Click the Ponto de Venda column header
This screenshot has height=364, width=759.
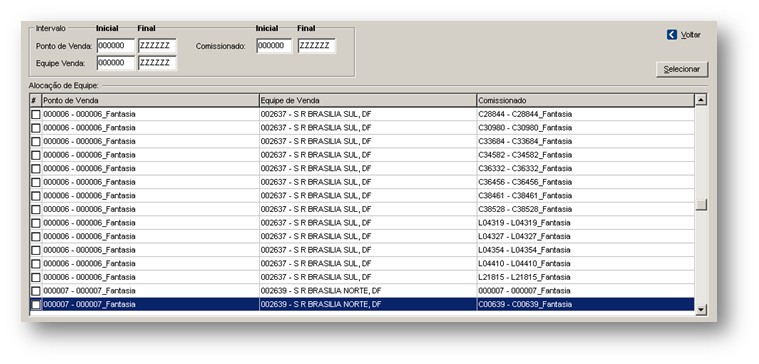[151, 100]
